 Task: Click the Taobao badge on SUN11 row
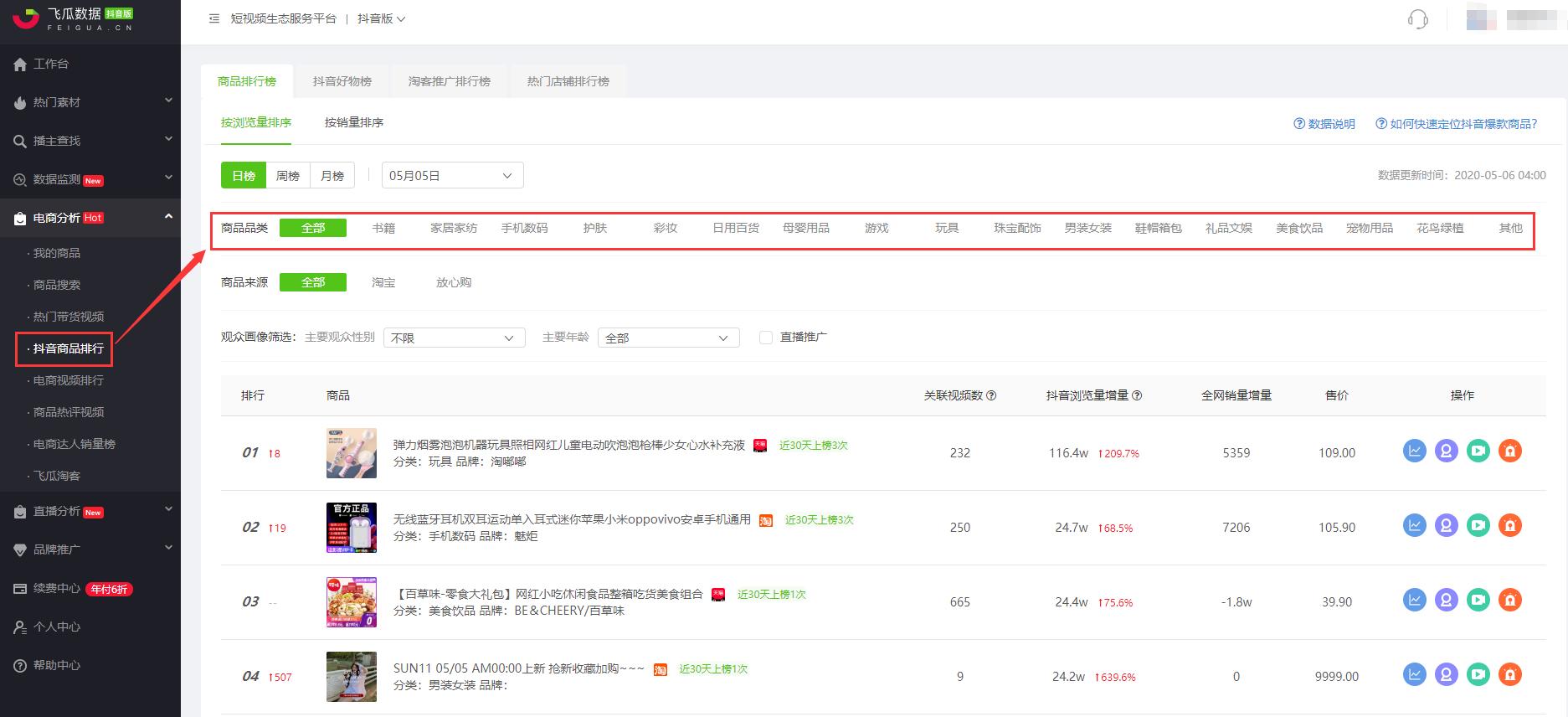[x=661, y=669]
